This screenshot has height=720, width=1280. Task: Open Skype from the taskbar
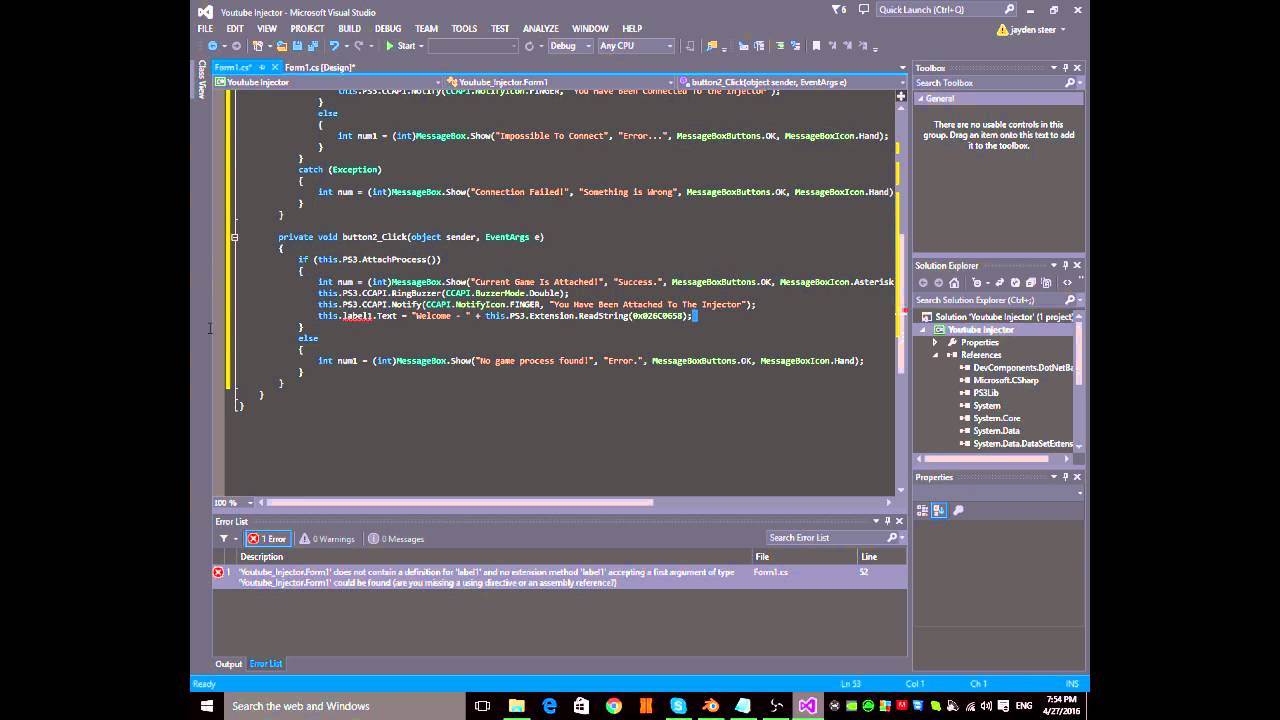678,706
